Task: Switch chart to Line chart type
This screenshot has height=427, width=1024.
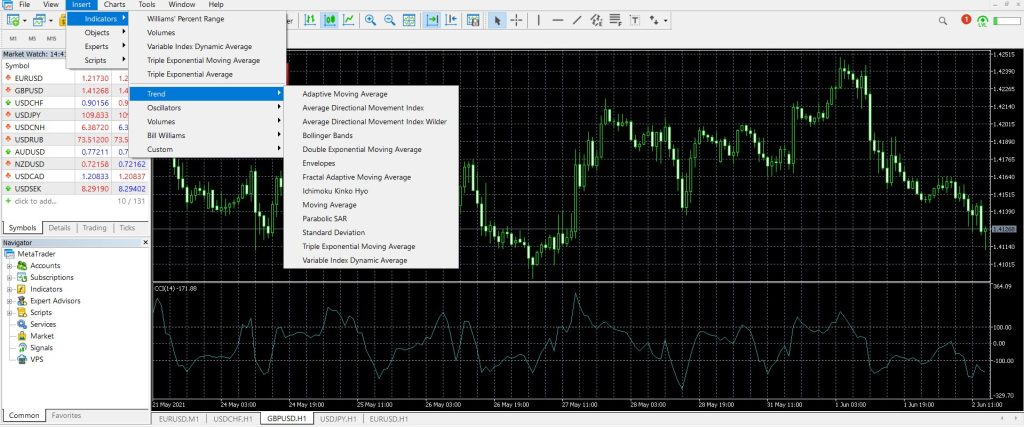Action: pyautogui.click(x=347, y=20)
